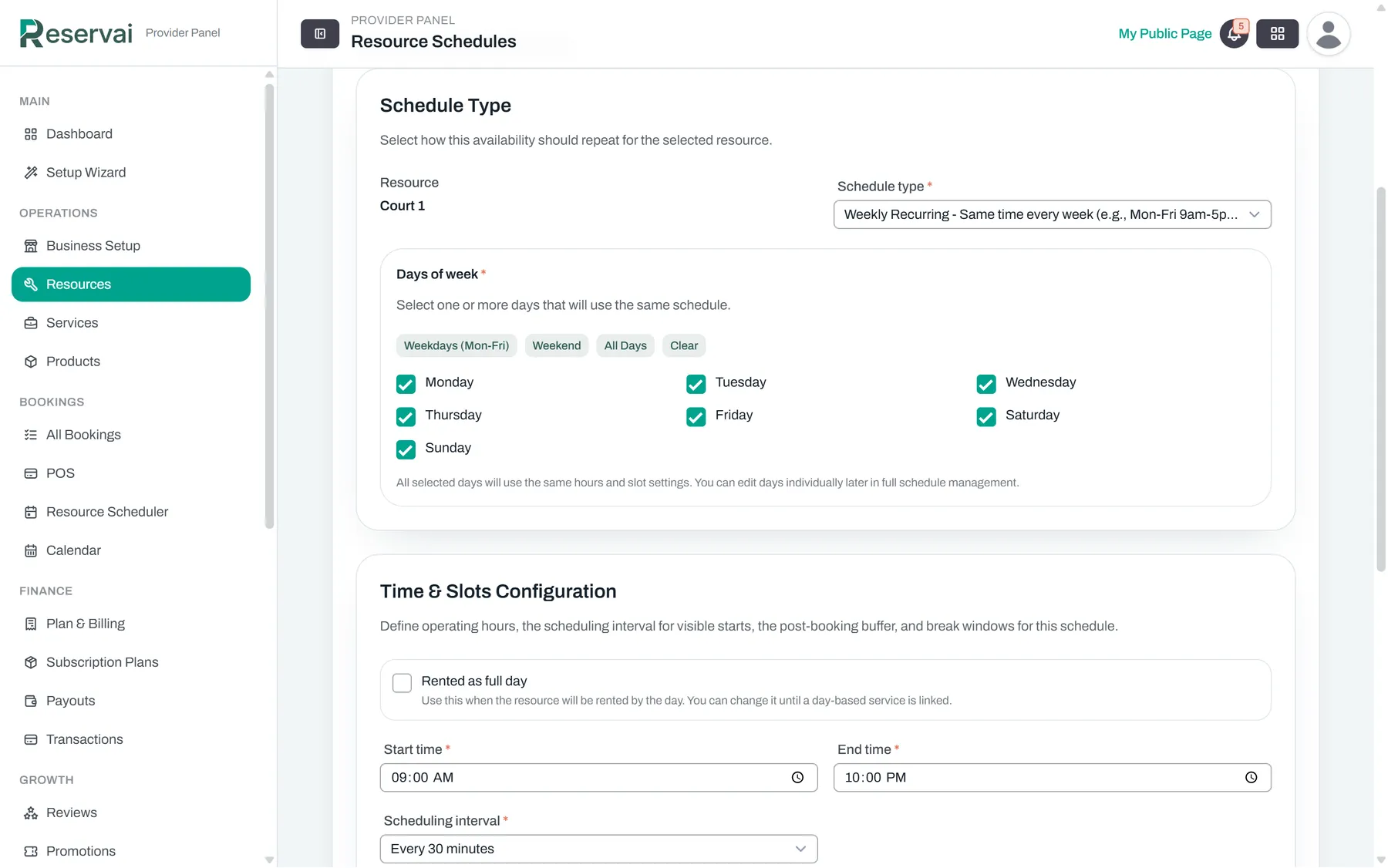Image resolution: width=1388 pixels, height=868 pixels.
Task: Click the Reviews stars icon
Action: (31, 812)
